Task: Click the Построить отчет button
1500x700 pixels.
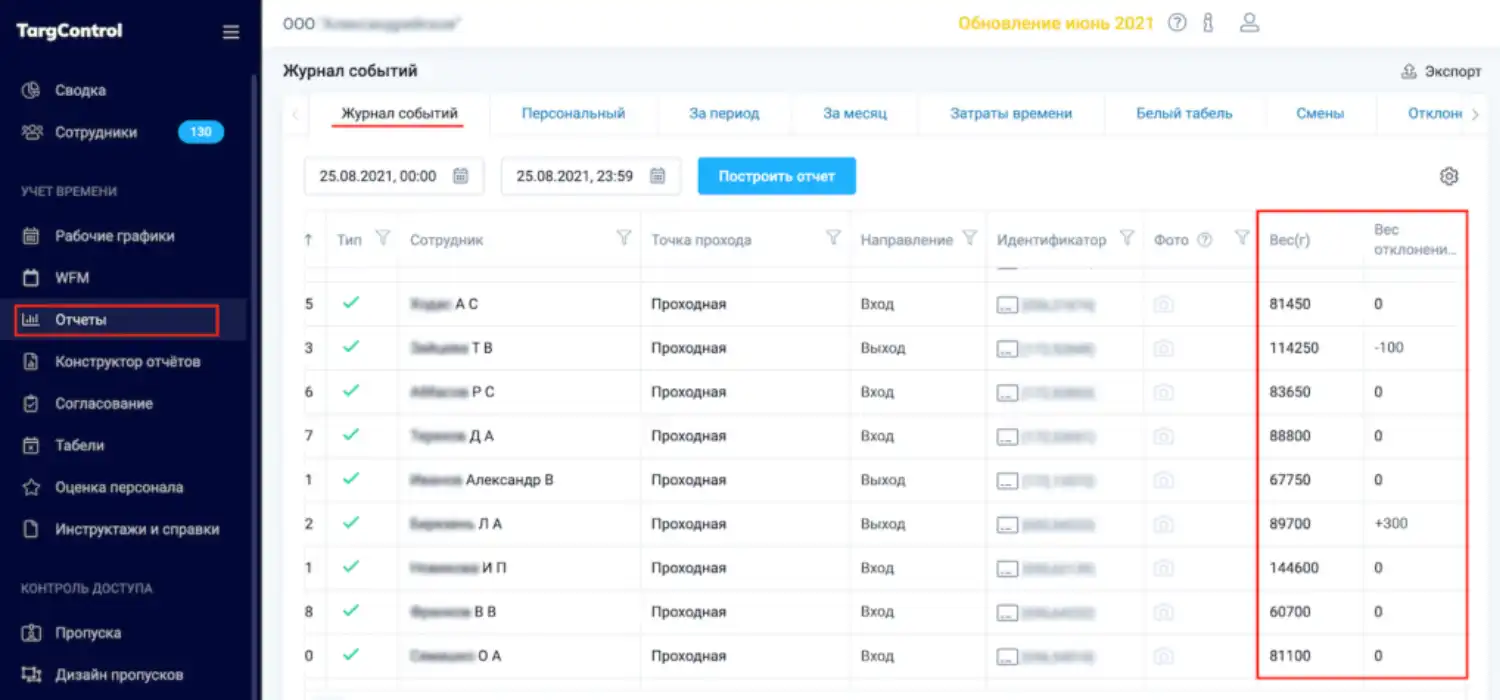Action: click(x=777, y=175)
